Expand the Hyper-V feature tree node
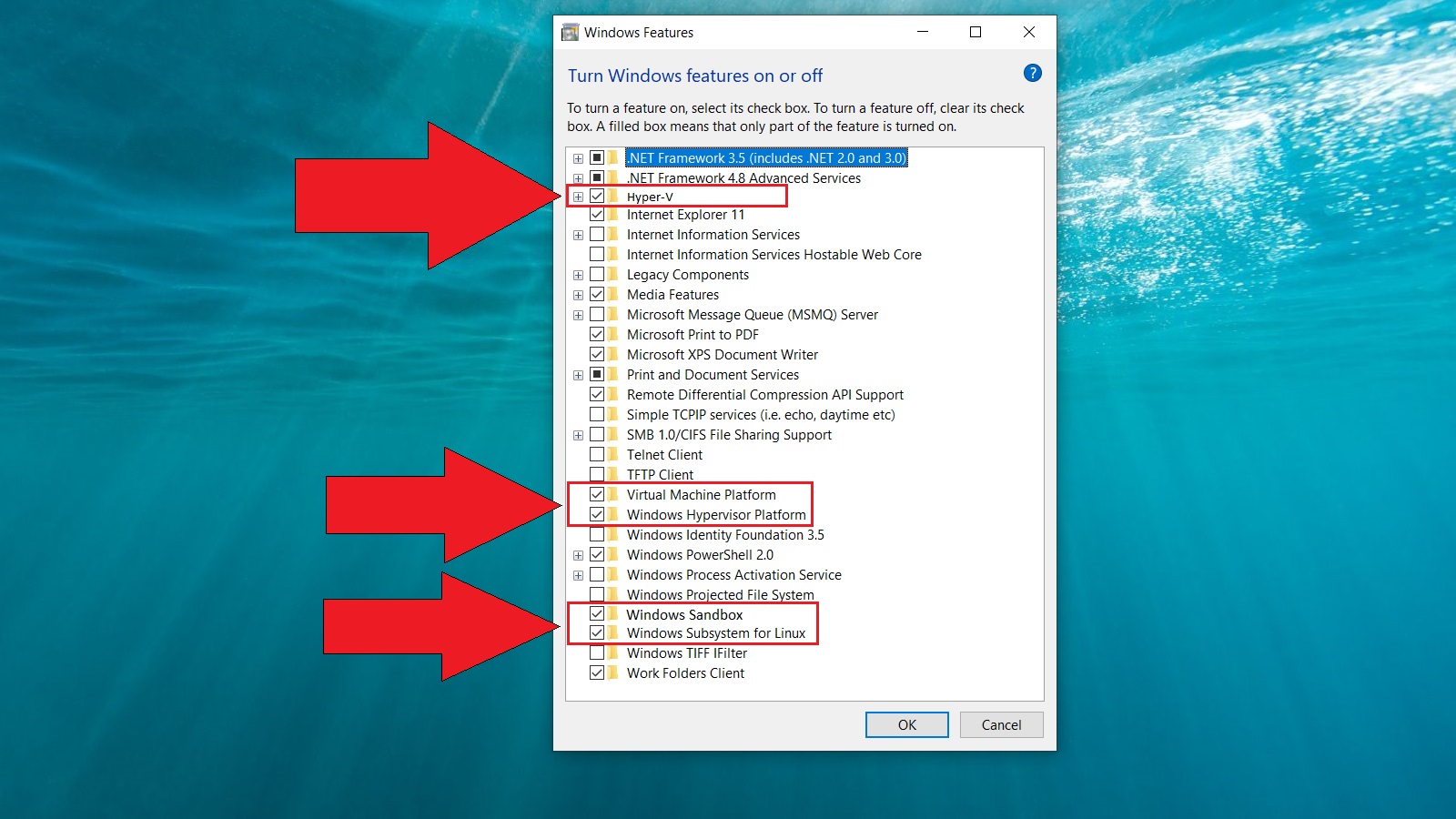This screenshot has width=1456, height=819. (578, 197)
